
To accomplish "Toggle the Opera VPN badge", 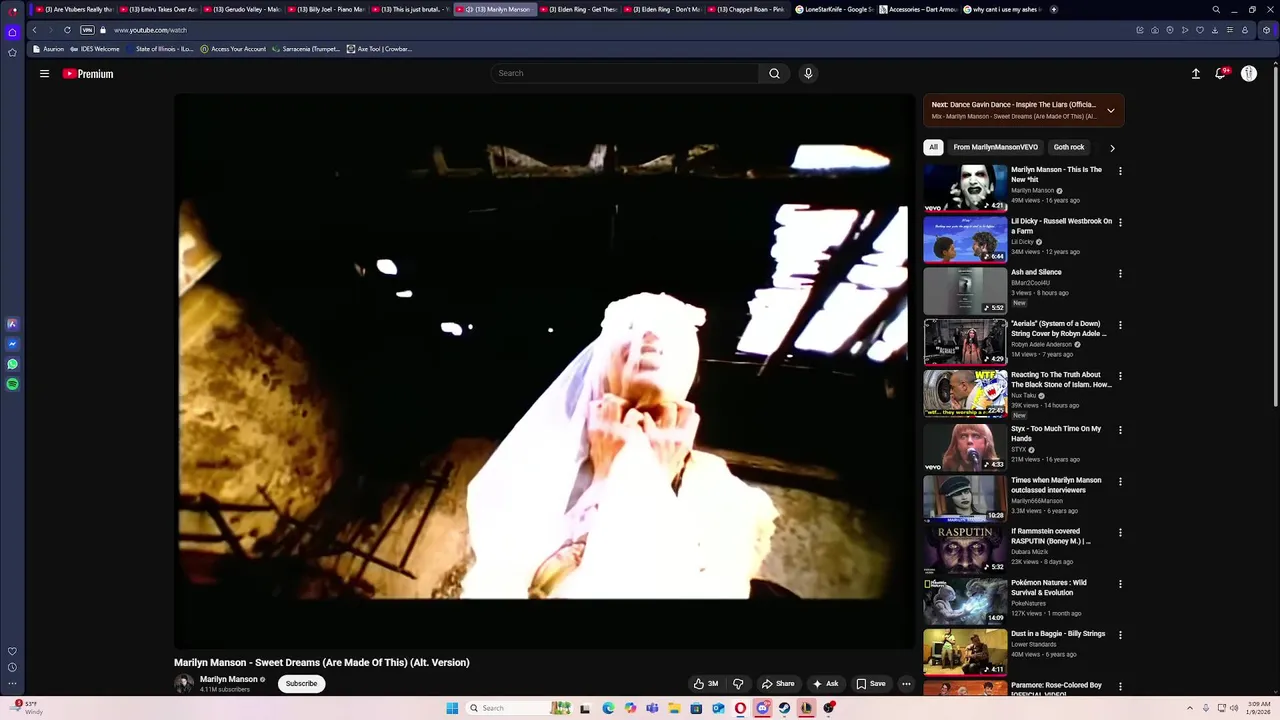I will tap(87, 30).
